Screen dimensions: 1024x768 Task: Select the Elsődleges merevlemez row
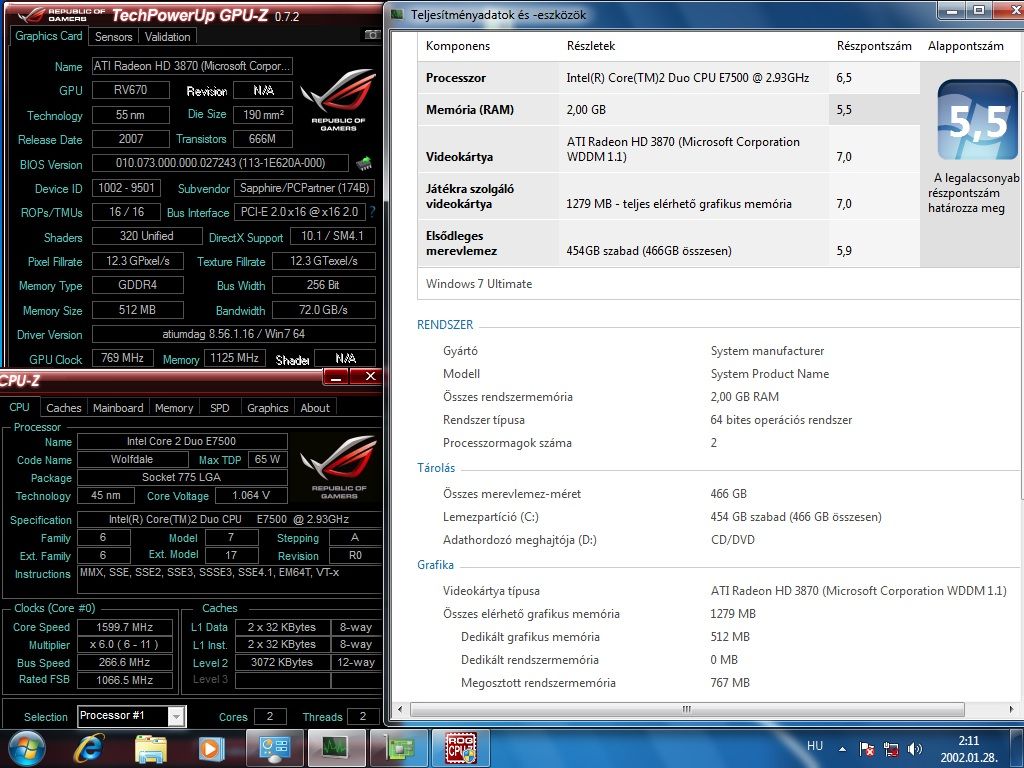pos(669,243)
